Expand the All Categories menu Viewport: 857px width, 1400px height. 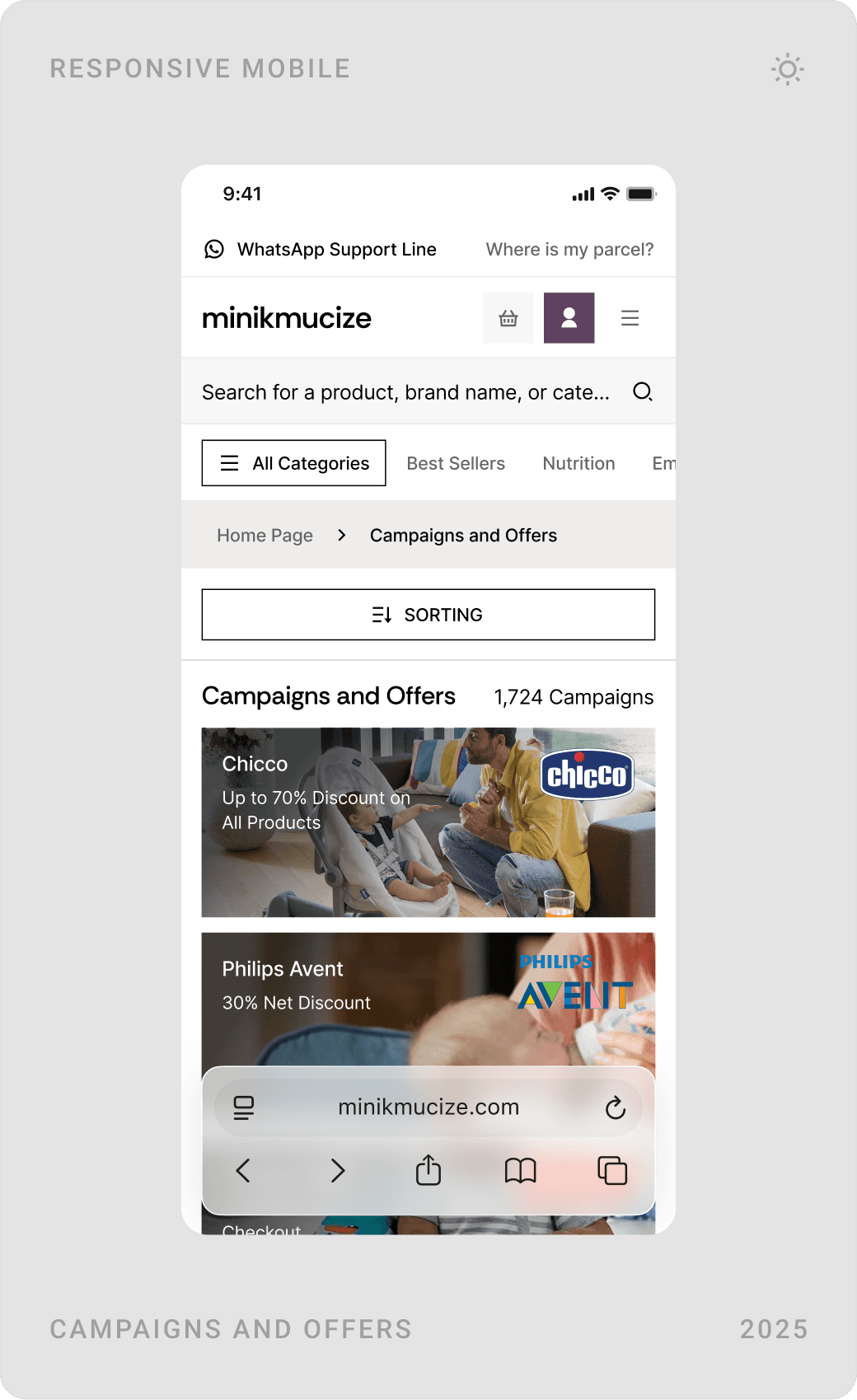[x=294, y=463]
